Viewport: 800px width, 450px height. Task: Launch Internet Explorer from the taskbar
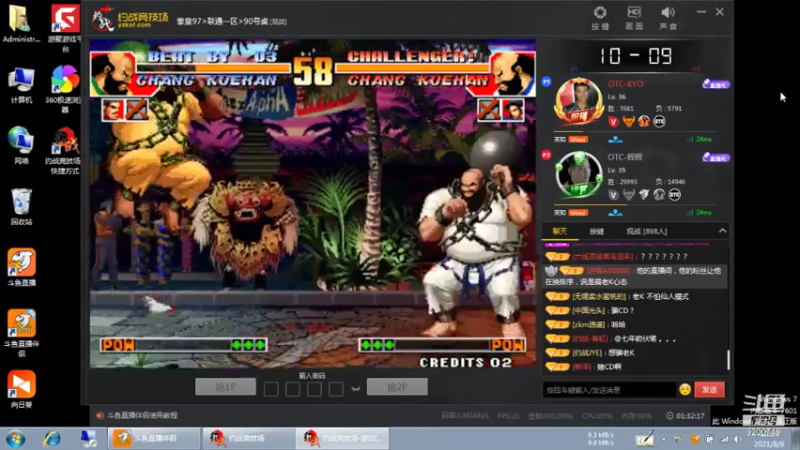click(x=52, y=439)
